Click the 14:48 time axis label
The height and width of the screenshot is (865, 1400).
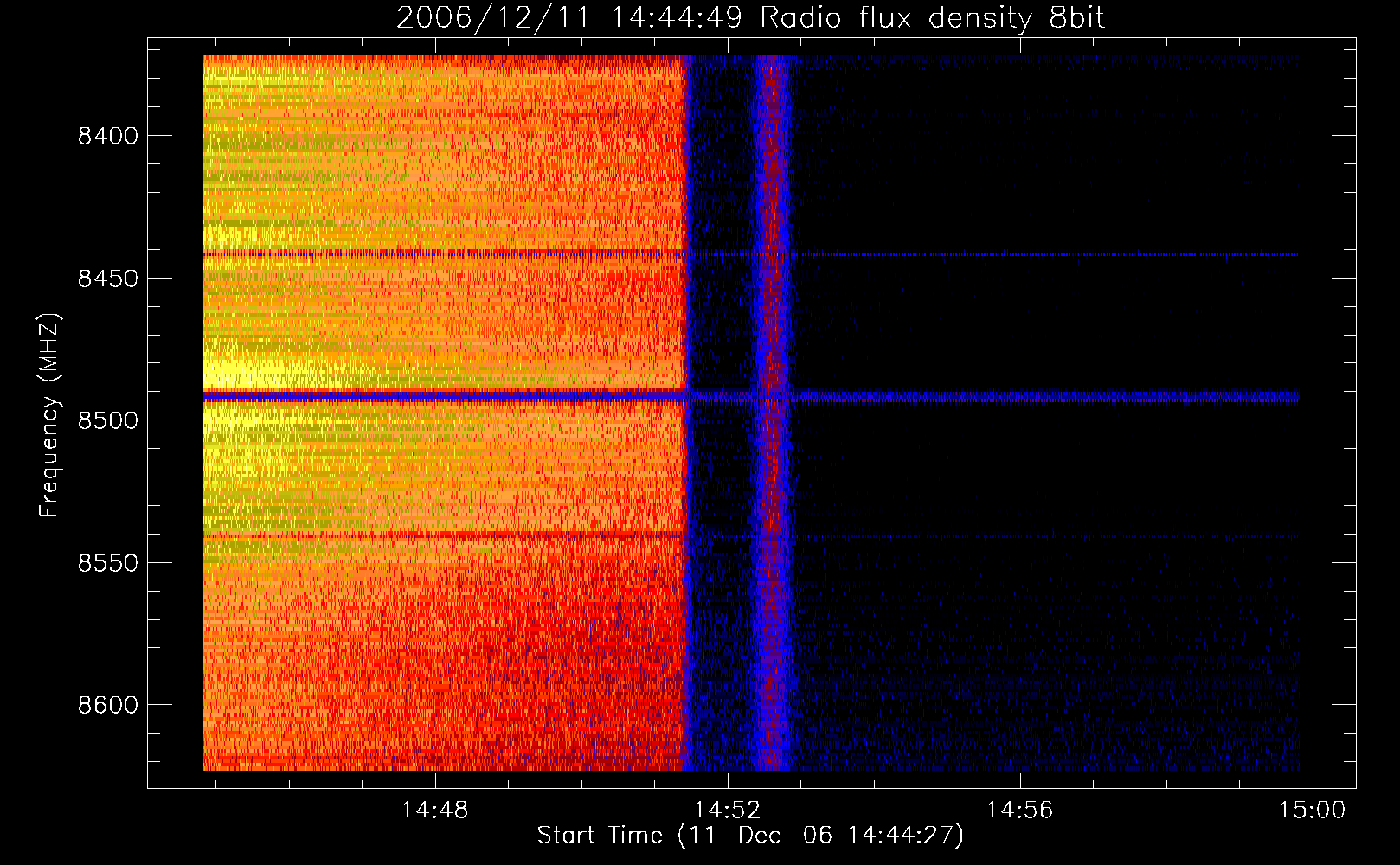pyautogui.click(x=435, y=810)
